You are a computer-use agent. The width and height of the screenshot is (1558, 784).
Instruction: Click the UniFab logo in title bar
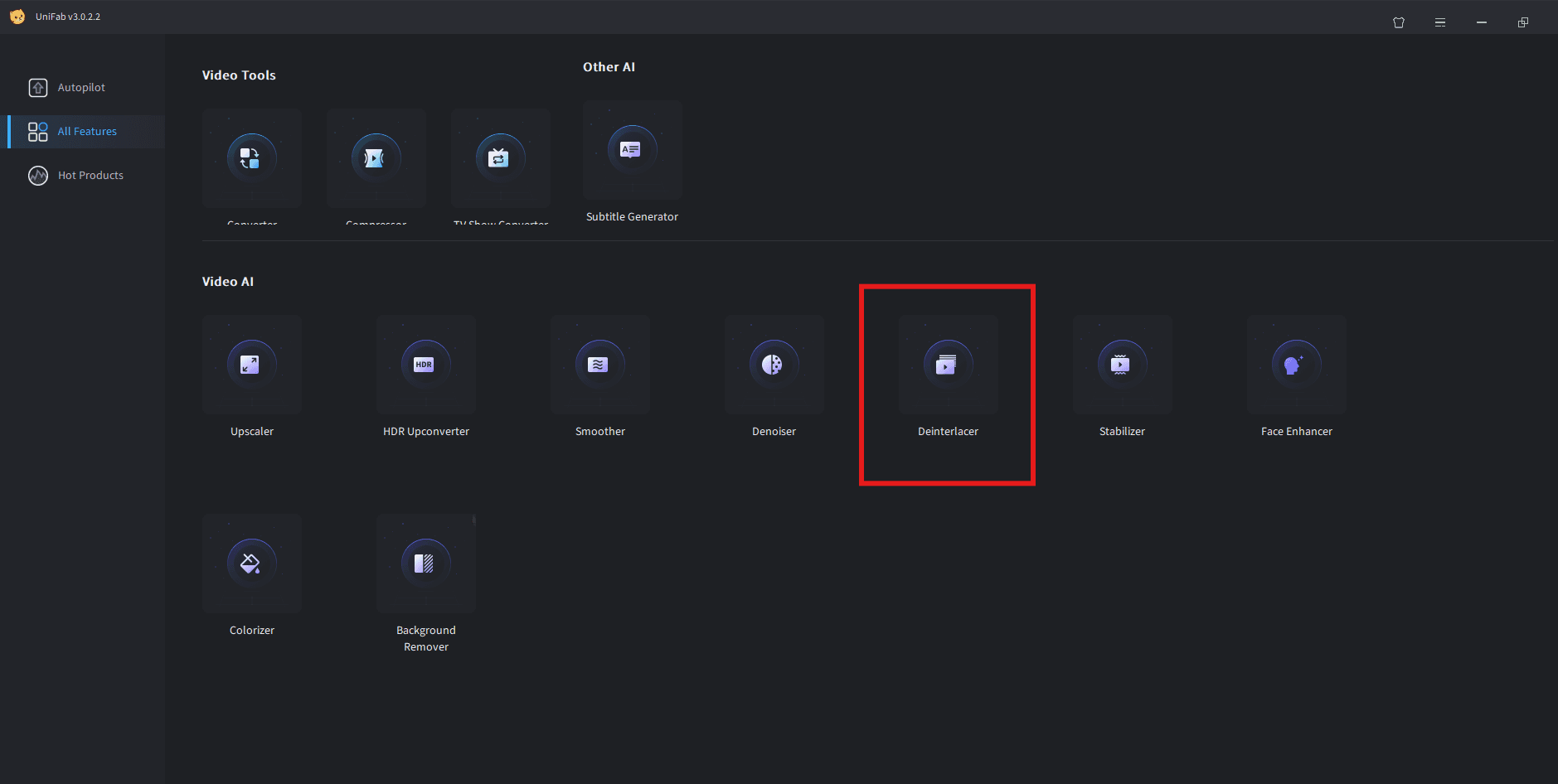(x=17, y=17)
